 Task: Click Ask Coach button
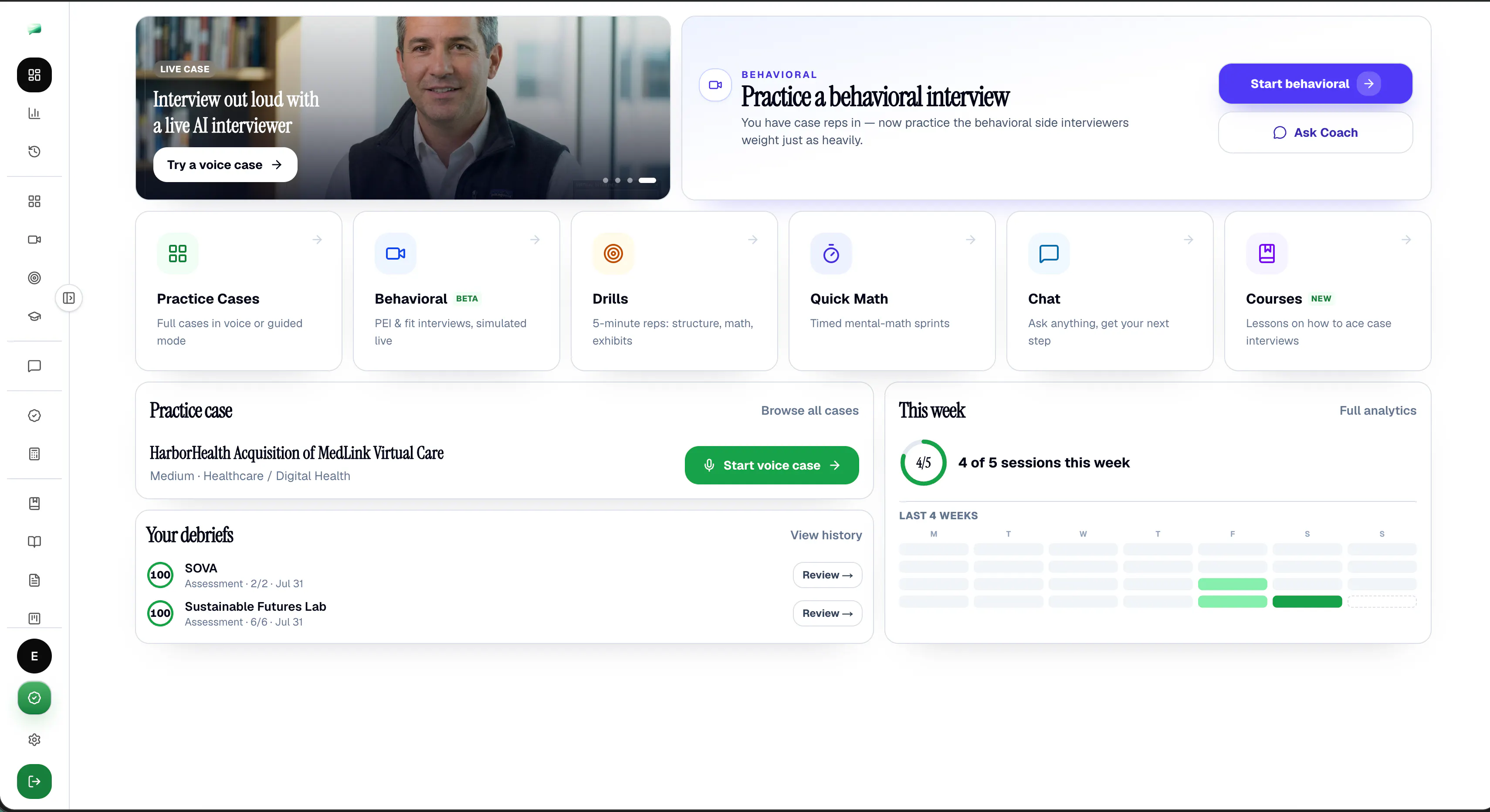tap(1315, 132)
